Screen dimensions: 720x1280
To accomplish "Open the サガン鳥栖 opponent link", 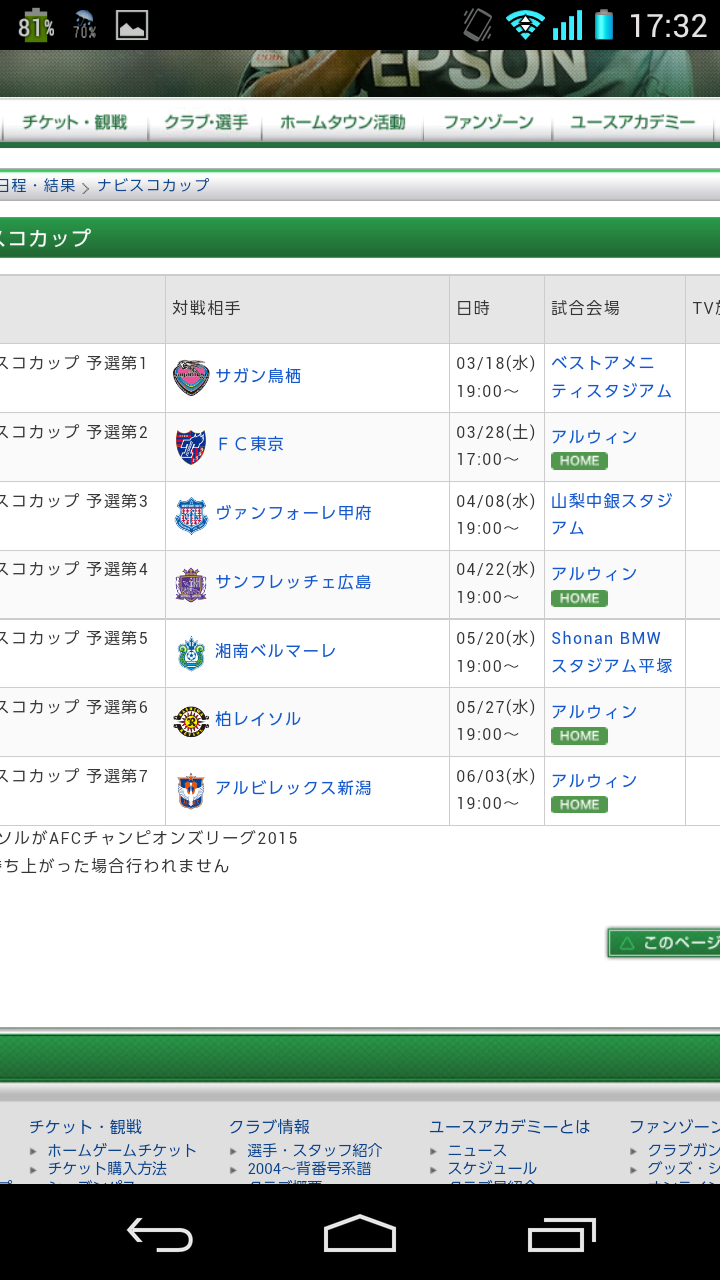I will (x=258, y=376).
